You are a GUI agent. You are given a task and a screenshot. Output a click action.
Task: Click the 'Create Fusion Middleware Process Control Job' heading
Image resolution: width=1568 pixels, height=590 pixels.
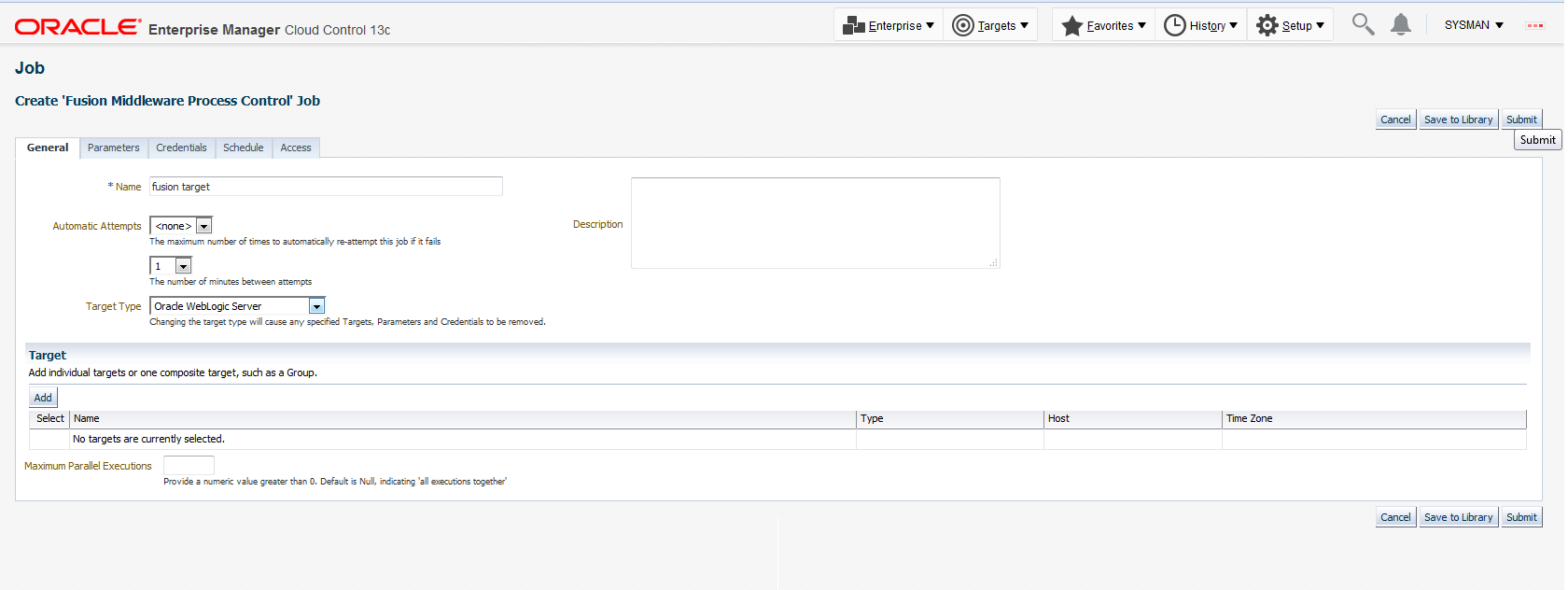(167, 101)
